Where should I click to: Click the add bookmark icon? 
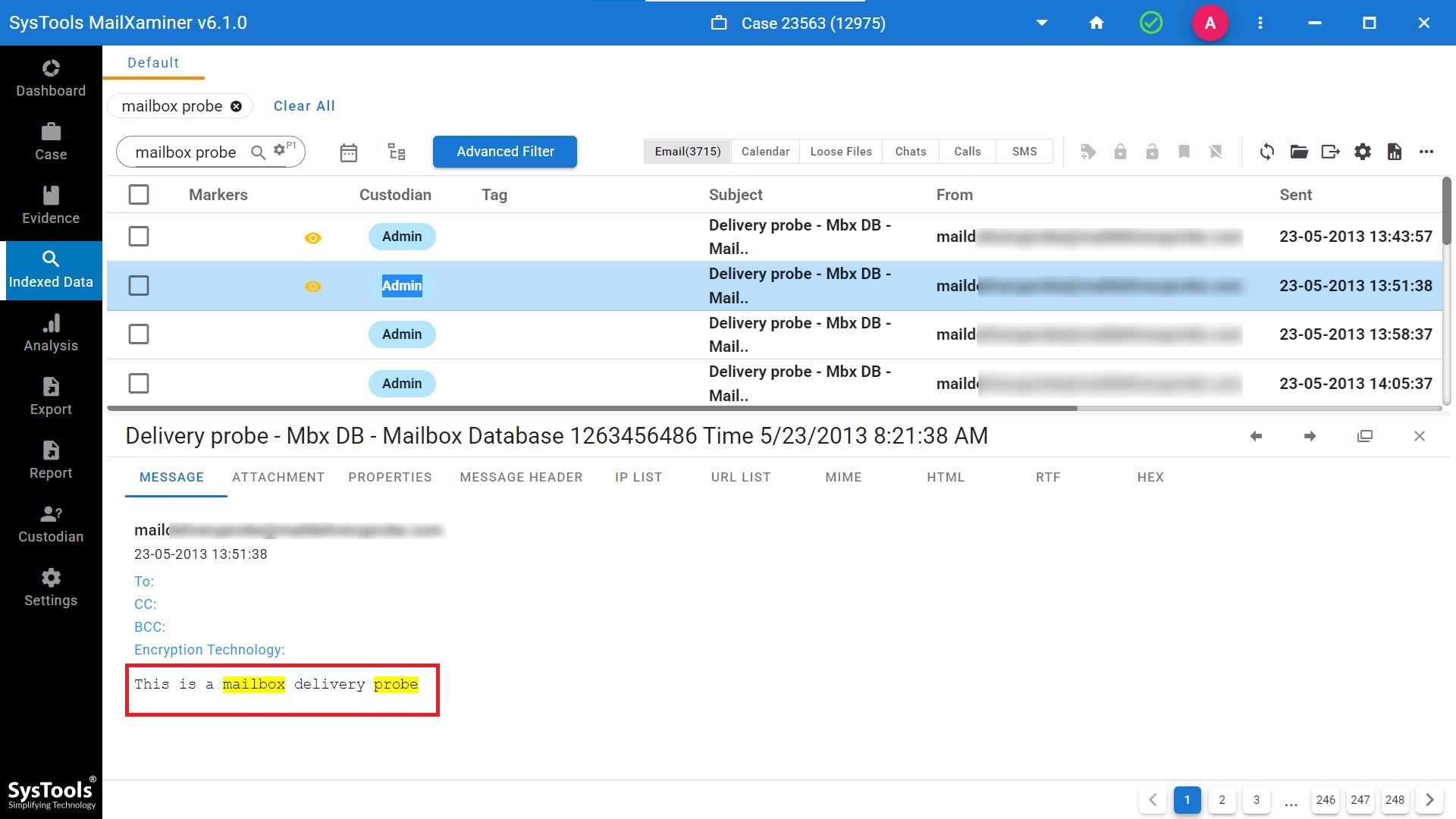[x=1184, y=152]
